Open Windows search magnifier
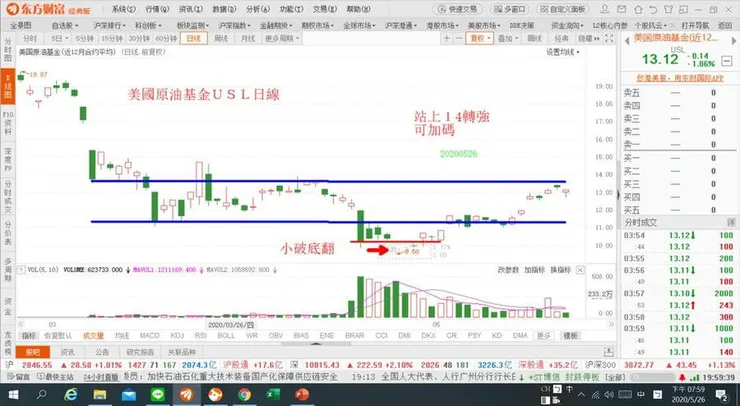 [x=42, y=394]
